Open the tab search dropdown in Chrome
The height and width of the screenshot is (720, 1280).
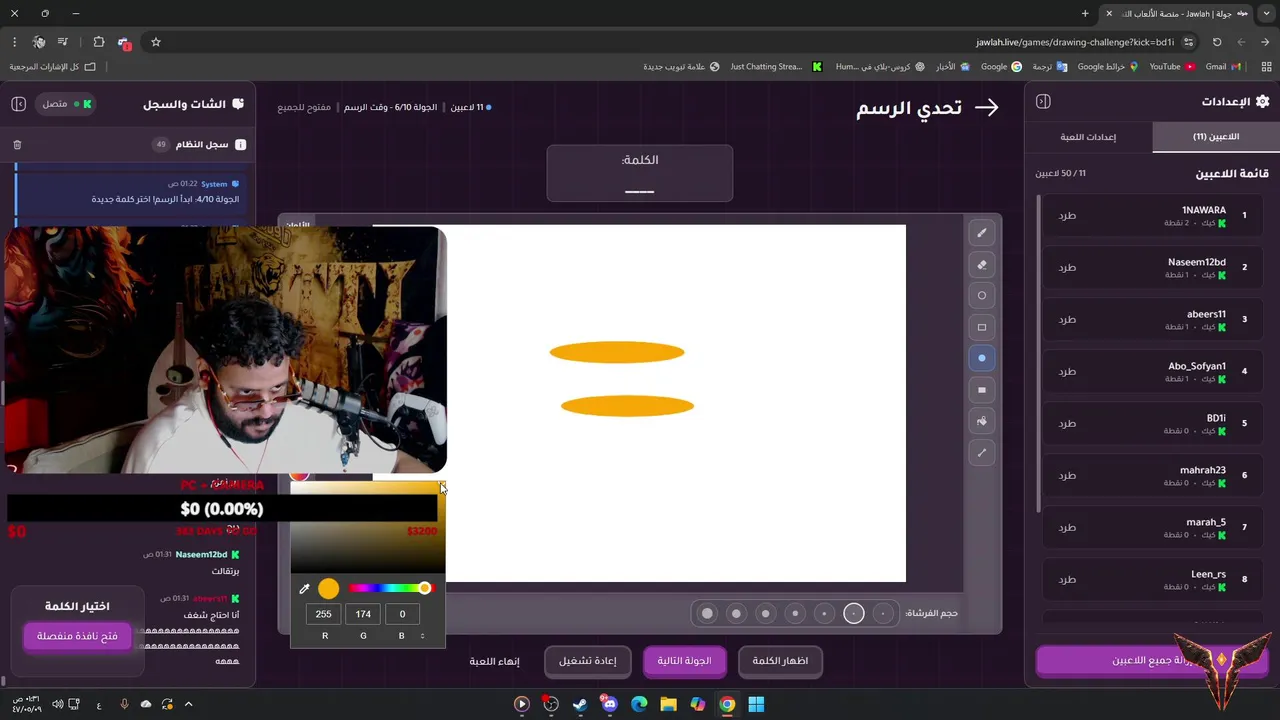tap(1266, 13)
